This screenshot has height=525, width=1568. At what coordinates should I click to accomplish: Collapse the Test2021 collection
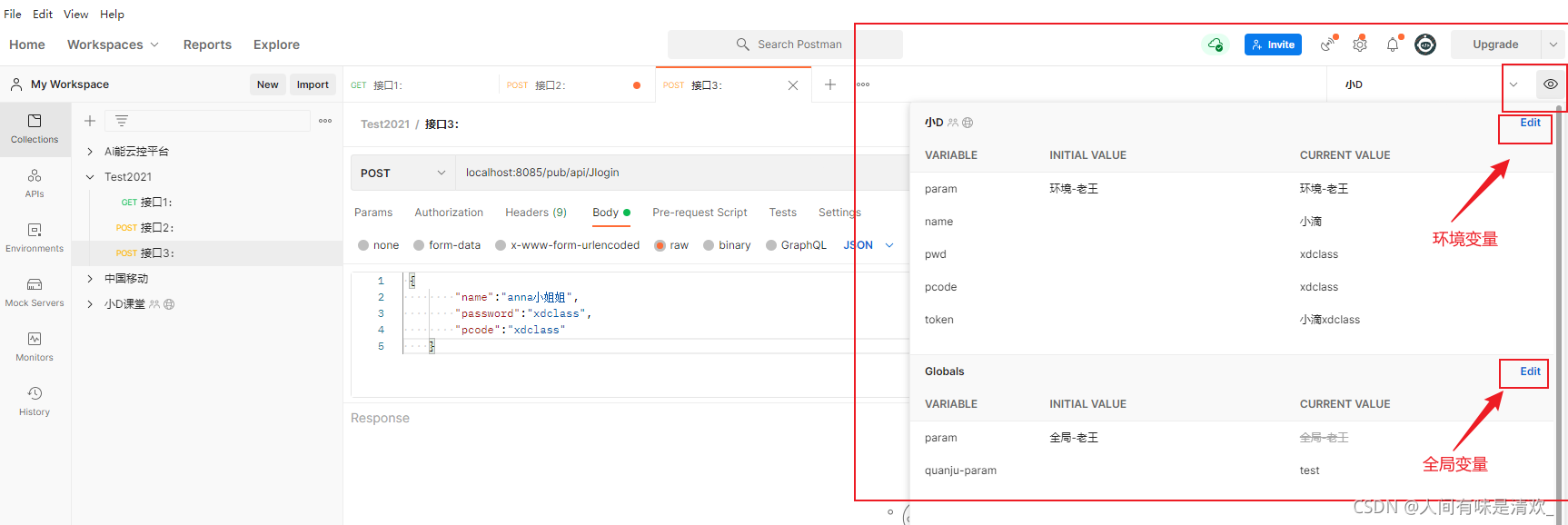[x=90, y=177]
